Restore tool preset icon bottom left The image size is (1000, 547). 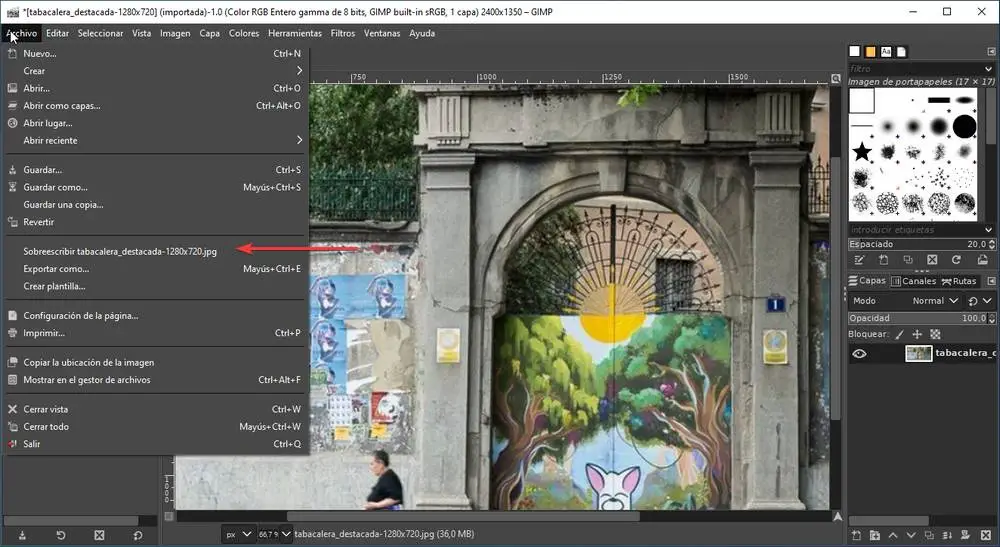point(61,536)
